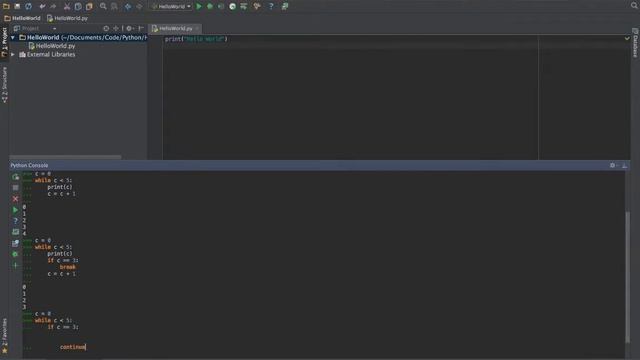Screen dimensions: 640x360
Task: Run HelloWorld with the green play button
Action: point(199,7)
